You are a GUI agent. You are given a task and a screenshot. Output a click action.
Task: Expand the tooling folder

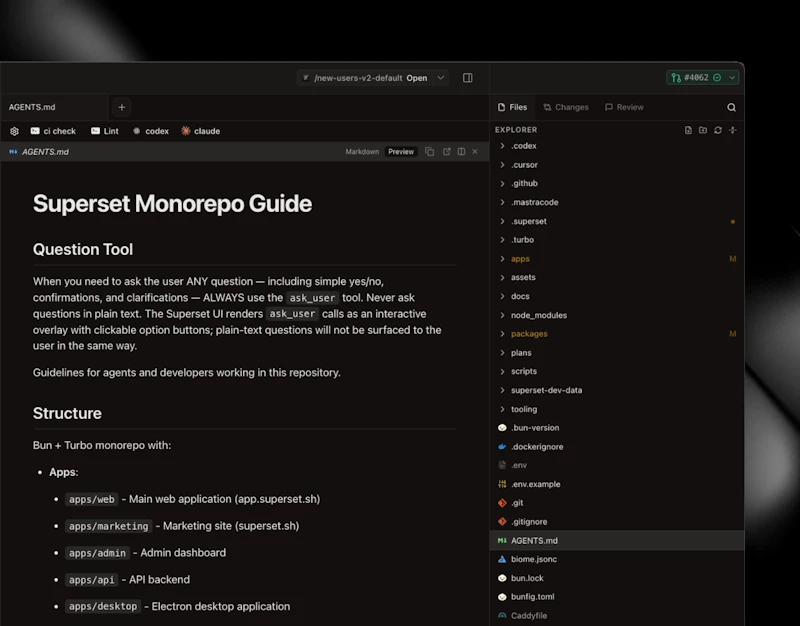point(617,409)
